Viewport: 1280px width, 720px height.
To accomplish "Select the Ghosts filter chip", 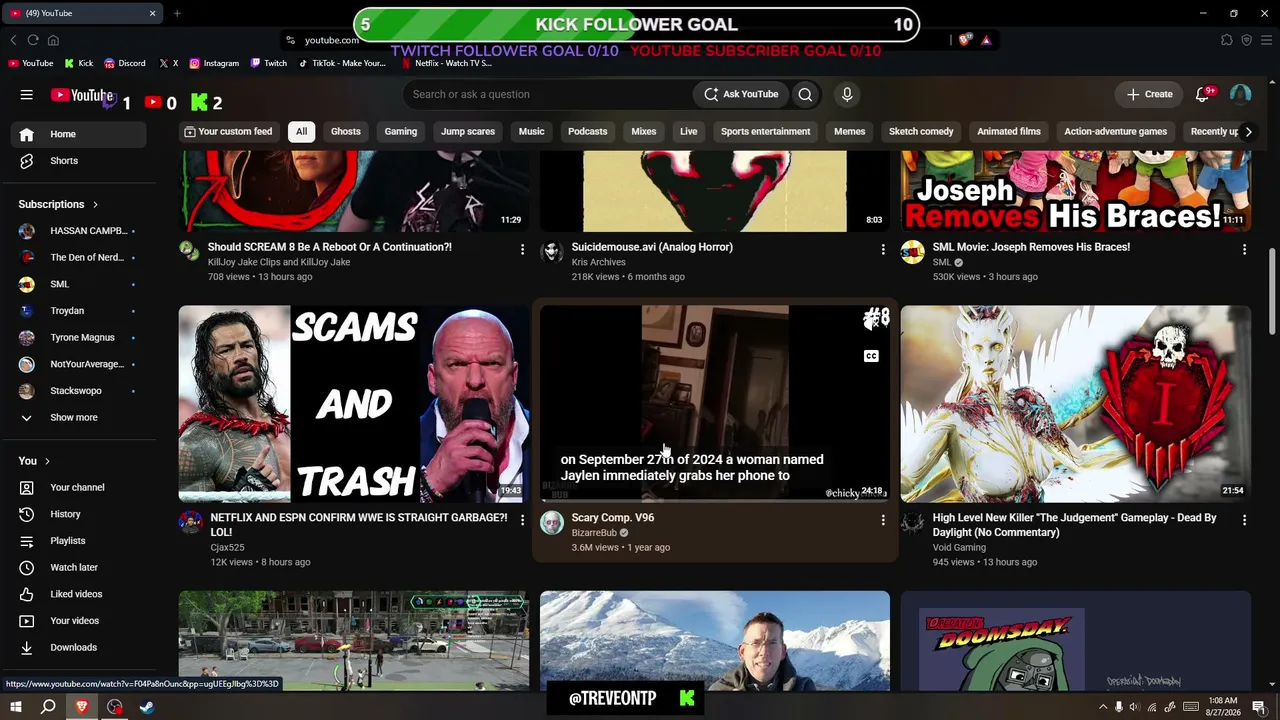I will [x=346, y=132].
